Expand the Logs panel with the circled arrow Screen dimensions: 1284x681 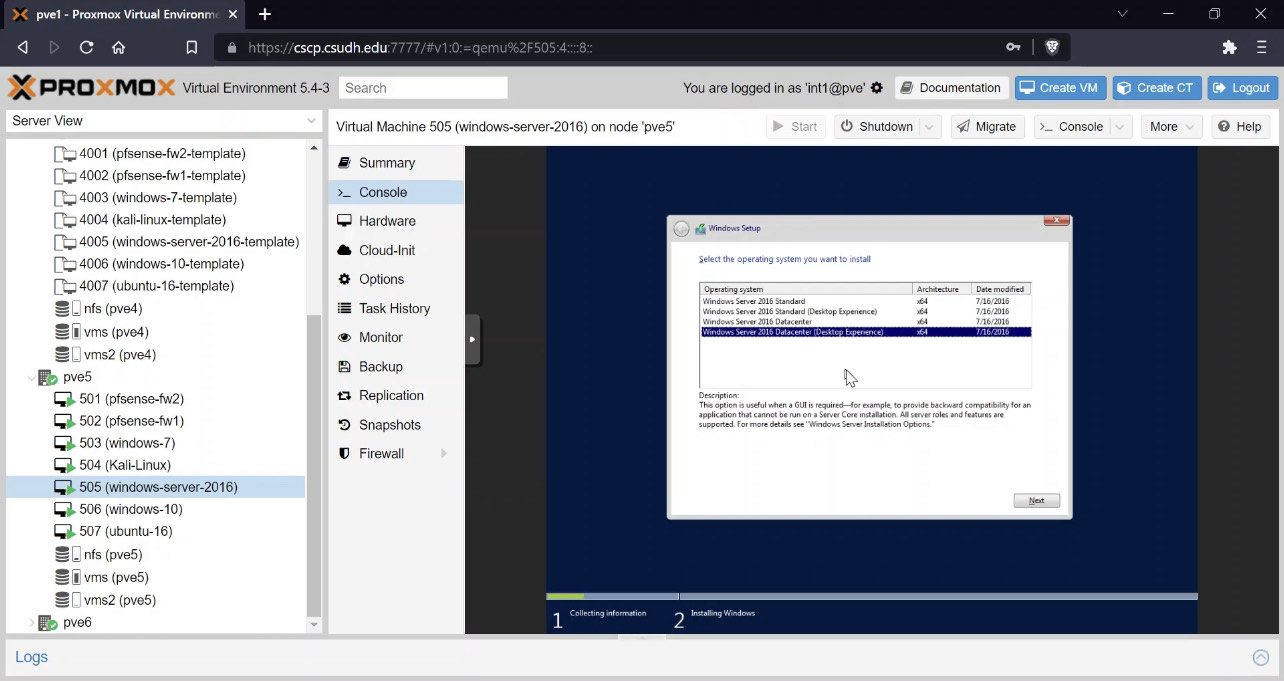pyautogui.click(x=1261, y=658)
